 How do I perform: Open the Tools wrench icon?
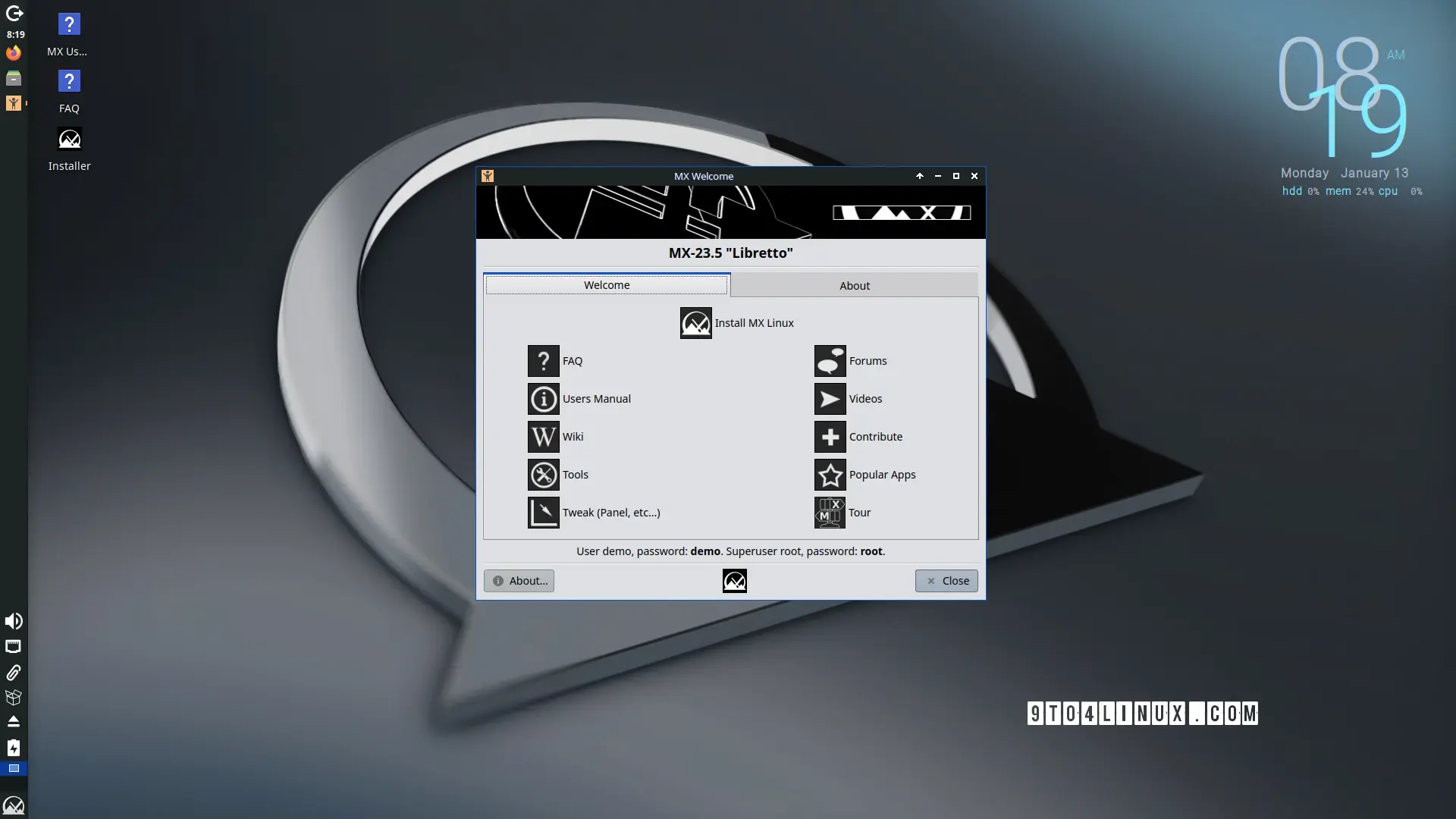click(x=543, y=475)
